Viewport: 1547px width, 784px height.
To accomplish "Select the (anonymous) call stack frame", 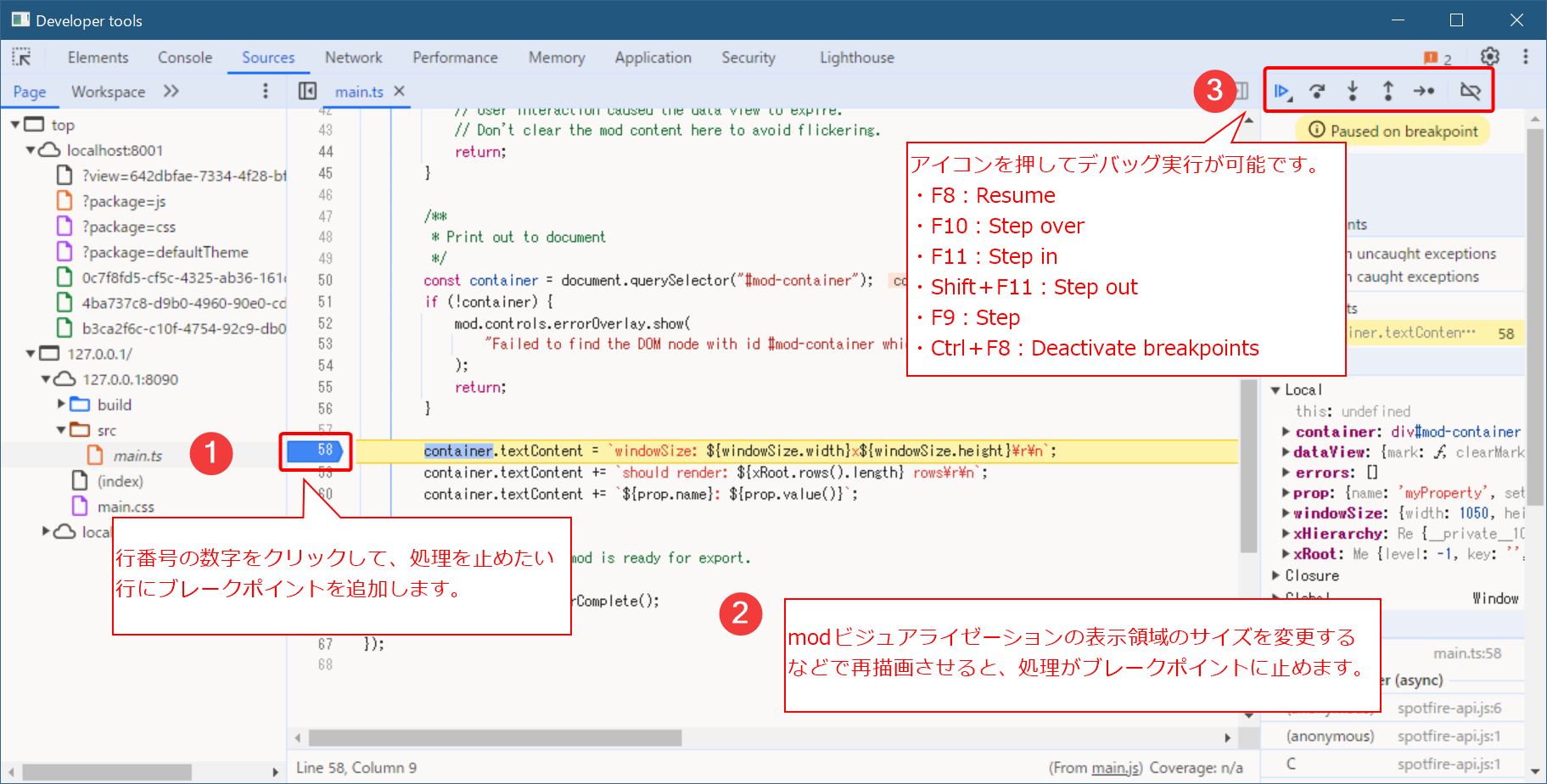I will (1330, 736).
